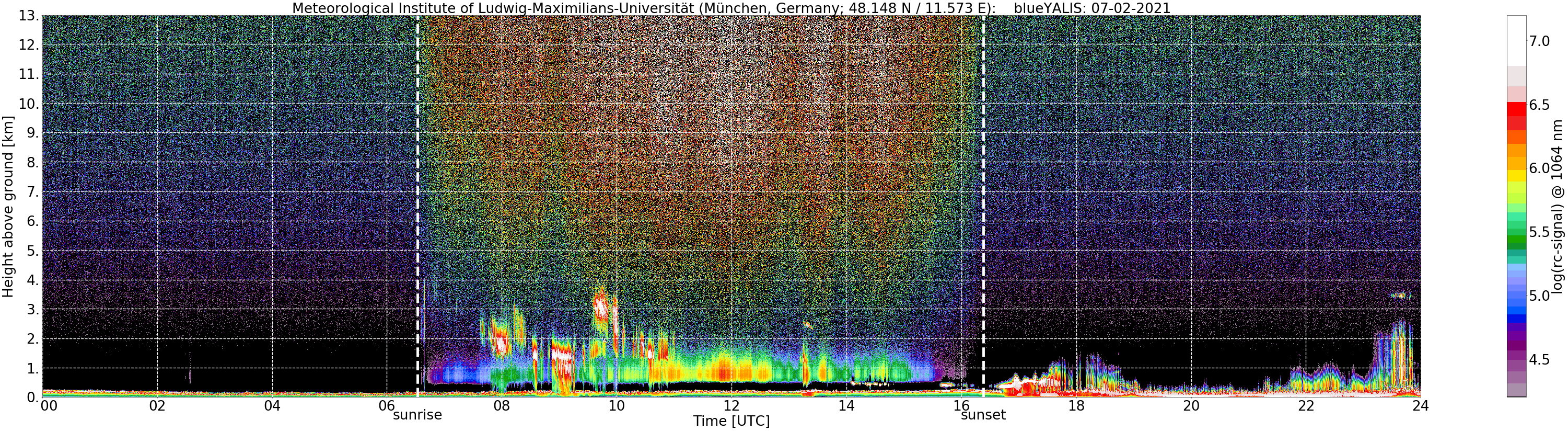Click the '24' tick on the time axis
Viewport: 1568px width, 431px height.
click(1420, 406)
